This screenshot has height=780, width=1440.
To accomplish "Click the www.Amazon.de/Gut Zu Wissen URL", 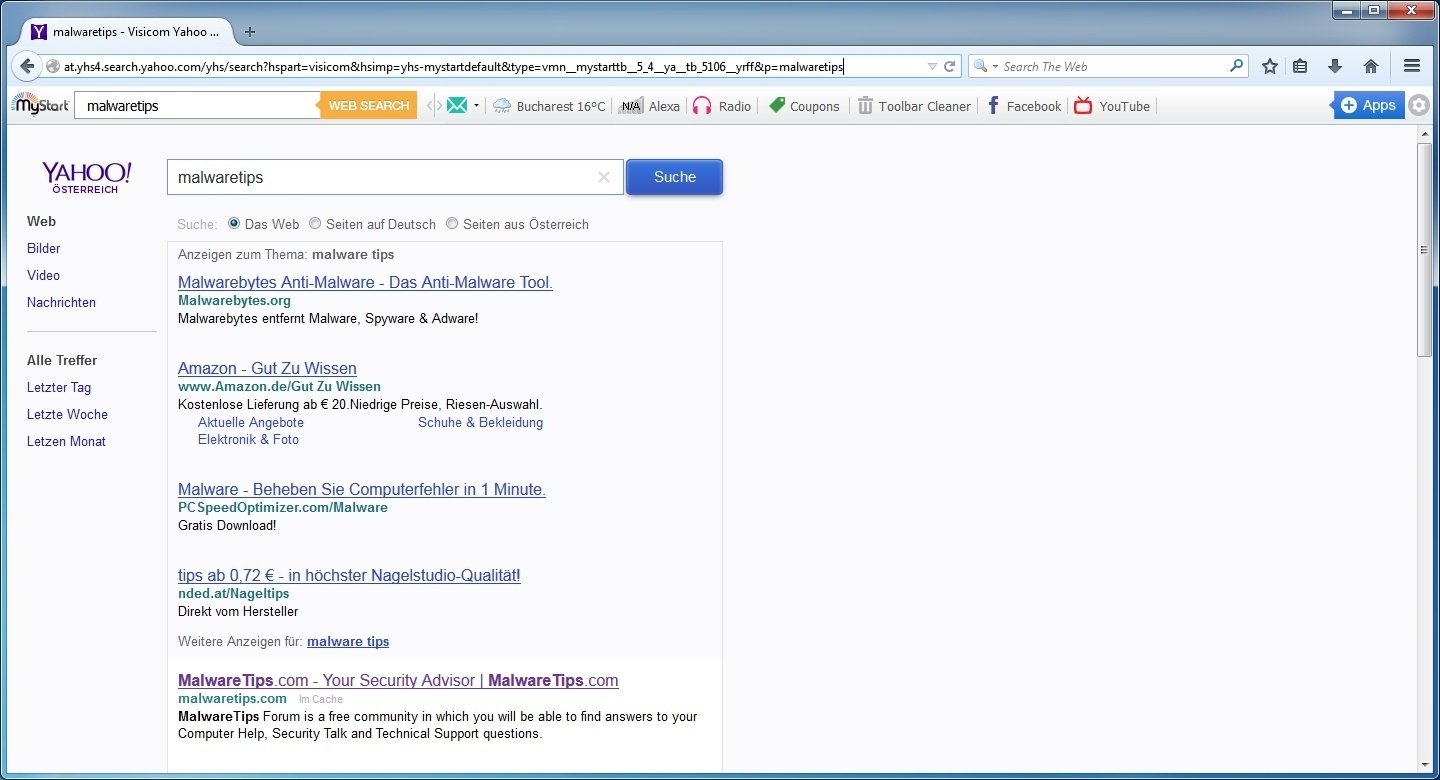I will pos(279,386).
